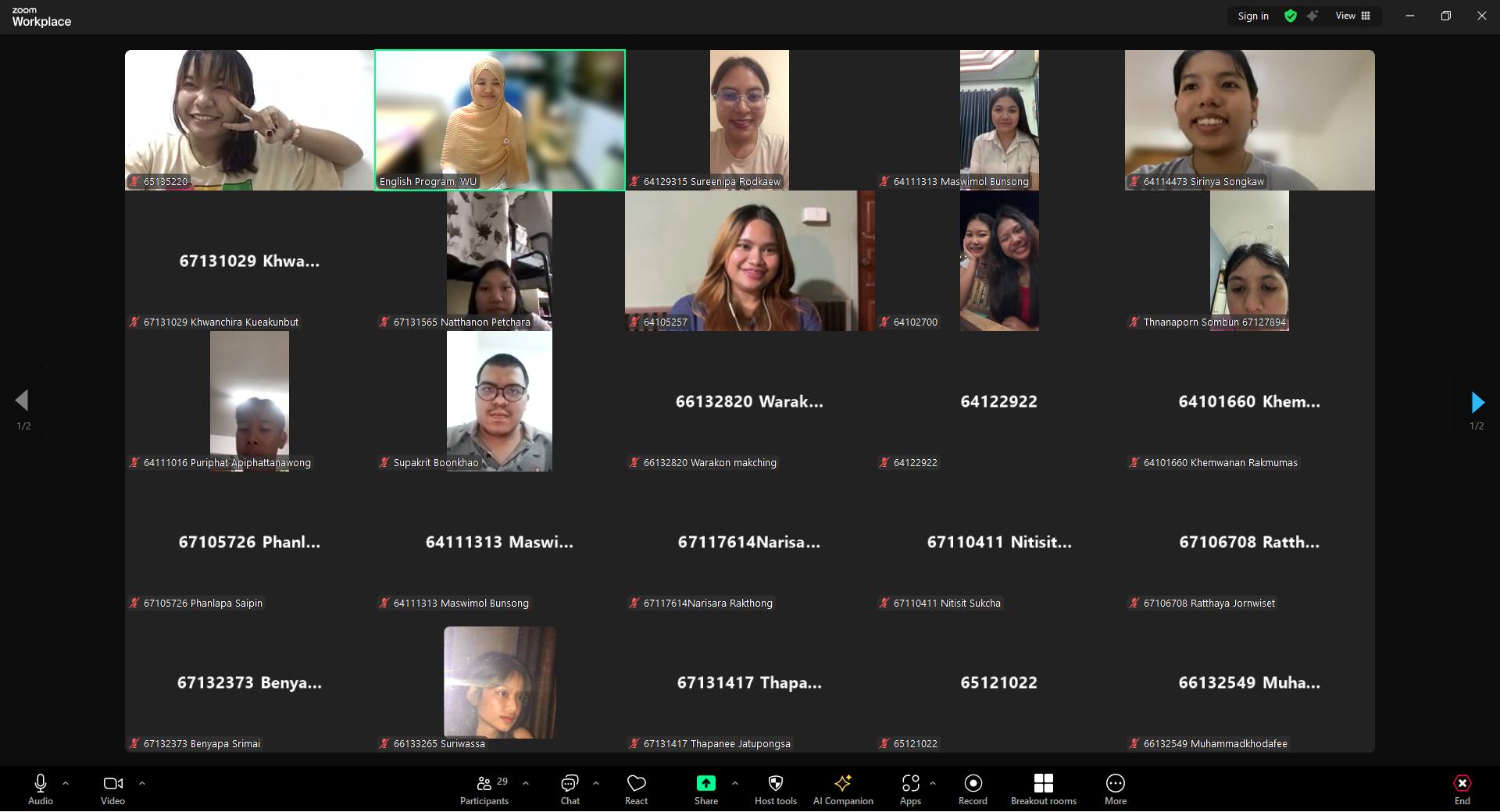This screenshot has width=1500, height=812.
Task: Open Host tools shield menu
Action: coord(775,789)
